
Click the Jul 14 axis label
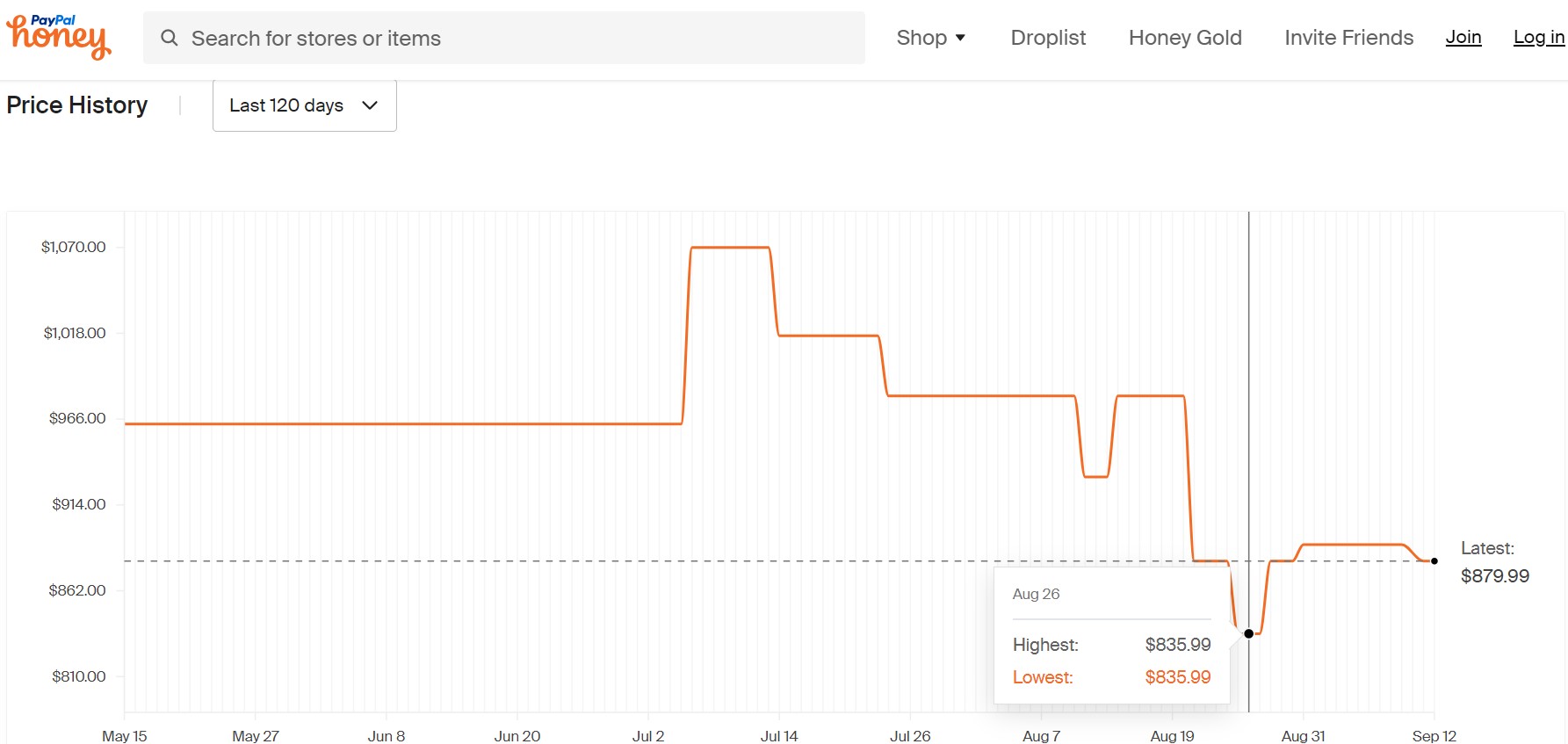(x=779, y=736)
